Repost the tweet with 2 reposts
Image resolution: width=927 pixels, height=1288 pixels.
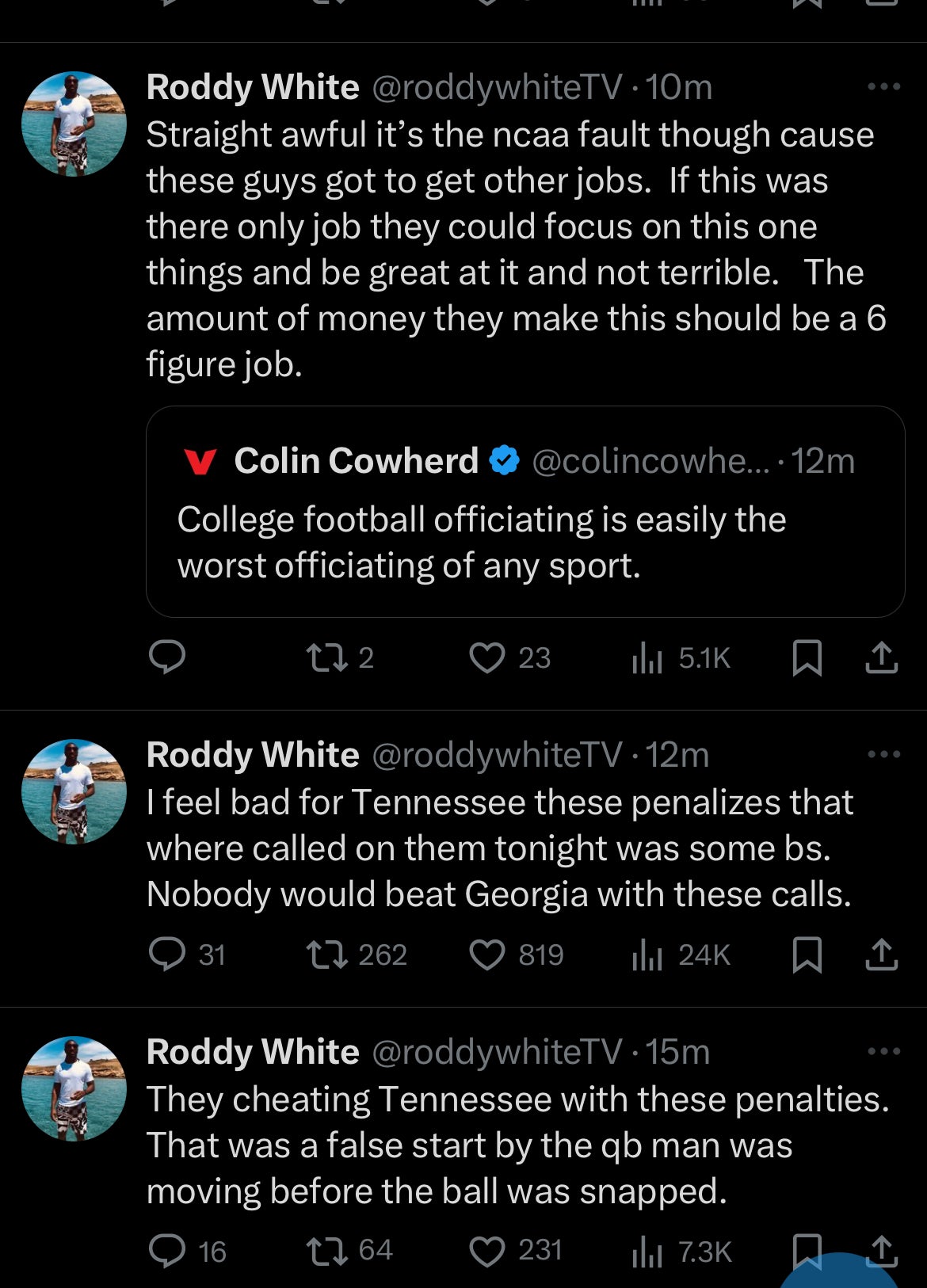(x=327, y=657)
